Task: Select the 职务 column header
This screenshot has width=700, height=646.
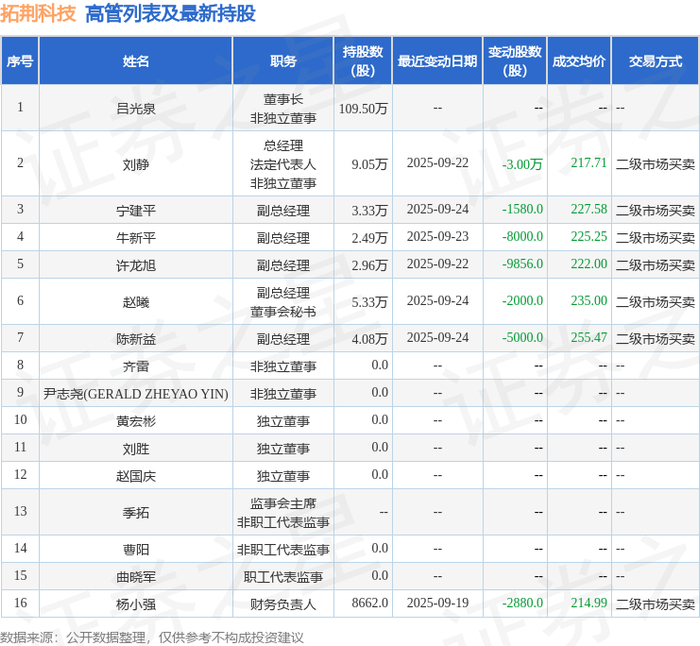Action: (x=283, y=61)
